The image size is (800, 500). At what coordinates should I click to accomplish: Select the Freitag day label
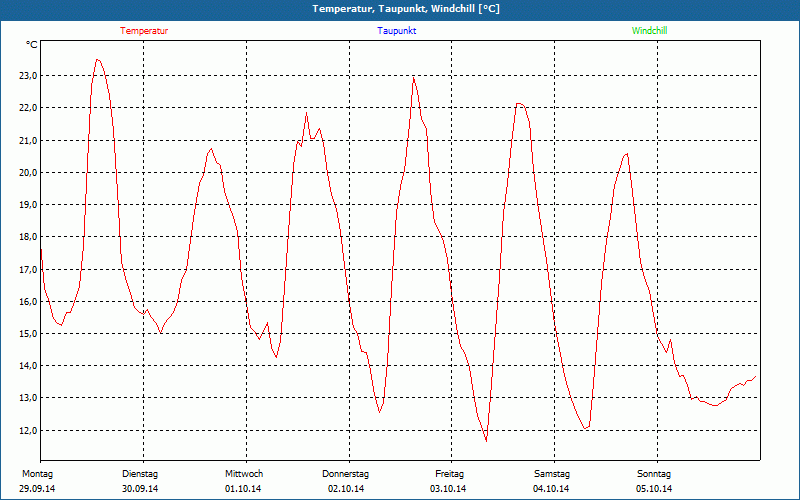pos(449,474)
